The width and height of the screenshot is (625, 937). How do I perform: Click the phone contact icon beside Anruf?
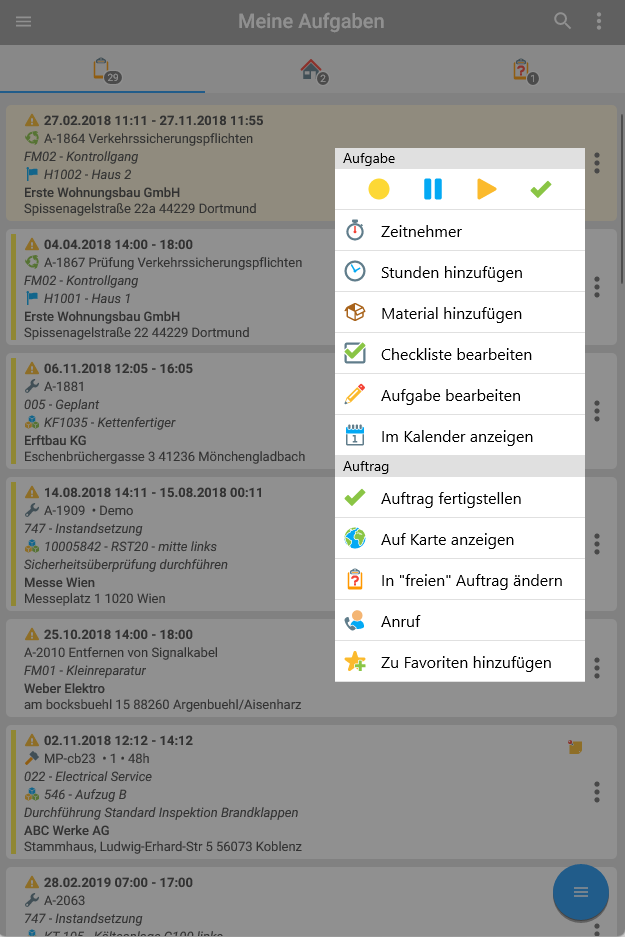355,620
